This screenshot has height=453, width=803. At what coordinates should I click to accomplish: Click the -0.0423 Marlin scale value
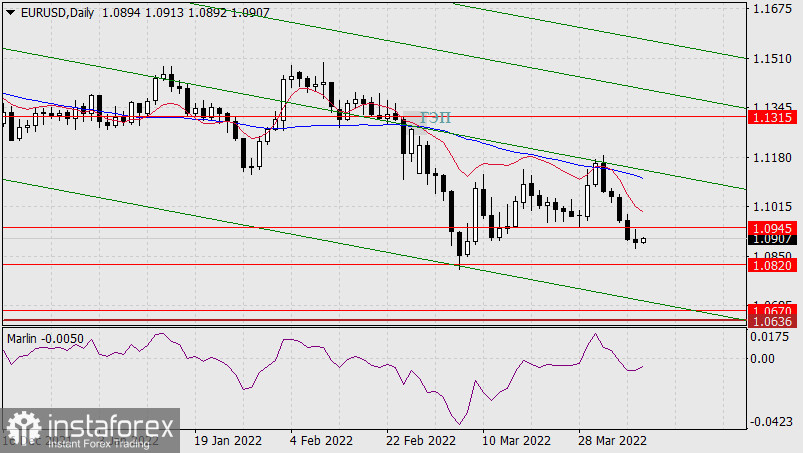click(771, 423)
